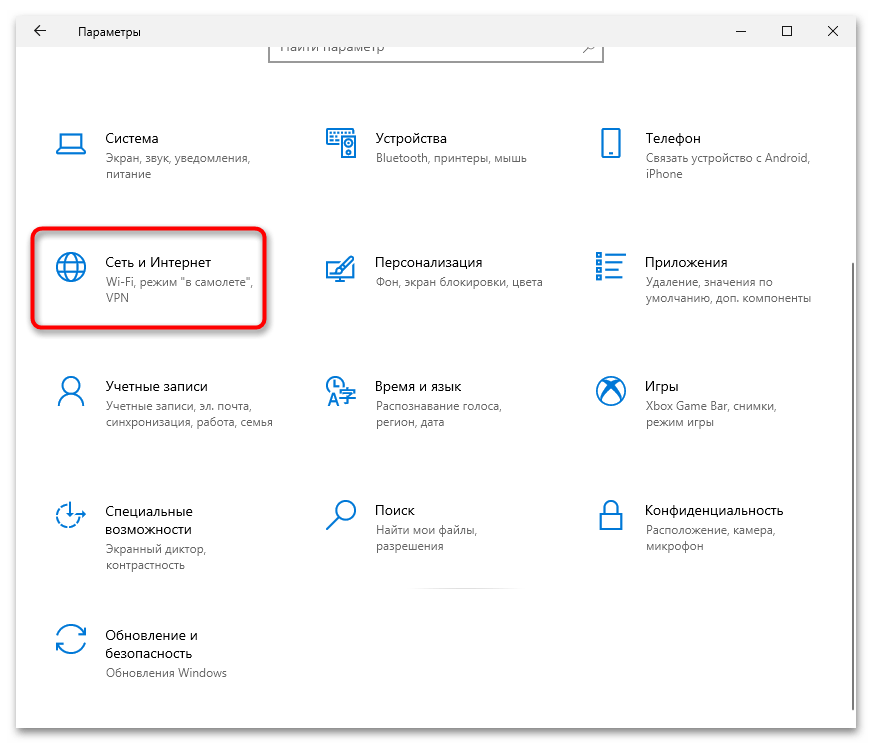Click 'Обновления Windows' description text
The image size is (872, 744).
pyautogui.click(x=166, y=673)
